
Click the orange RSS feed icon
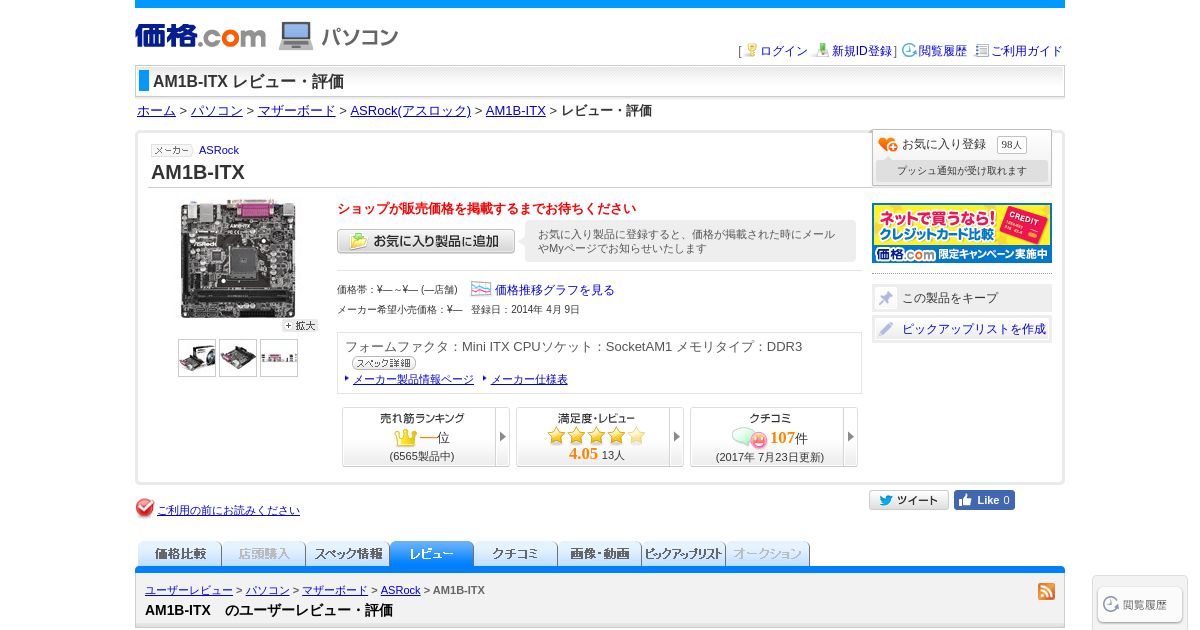pyautogui.click(x=1047, y=591)
